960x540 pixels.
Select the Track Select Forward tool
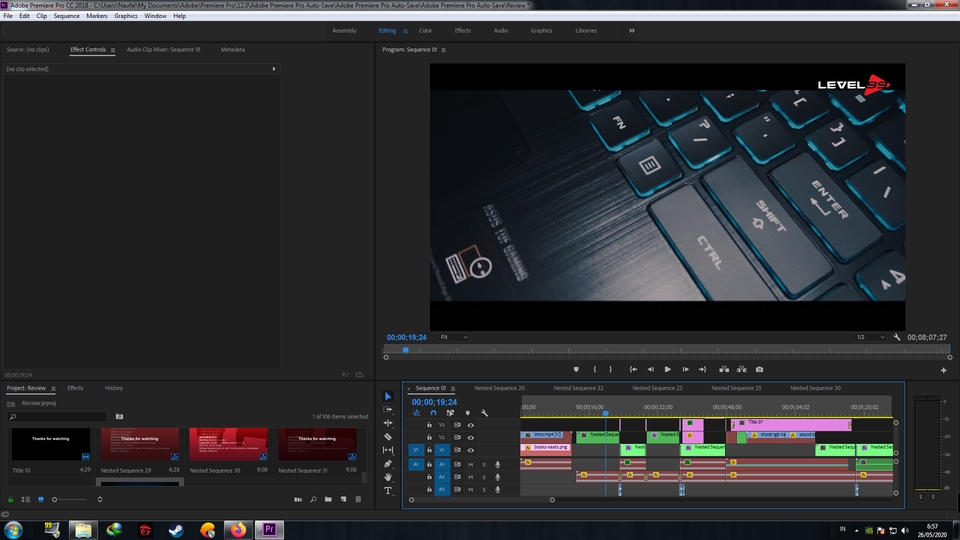tap(388, 410)
